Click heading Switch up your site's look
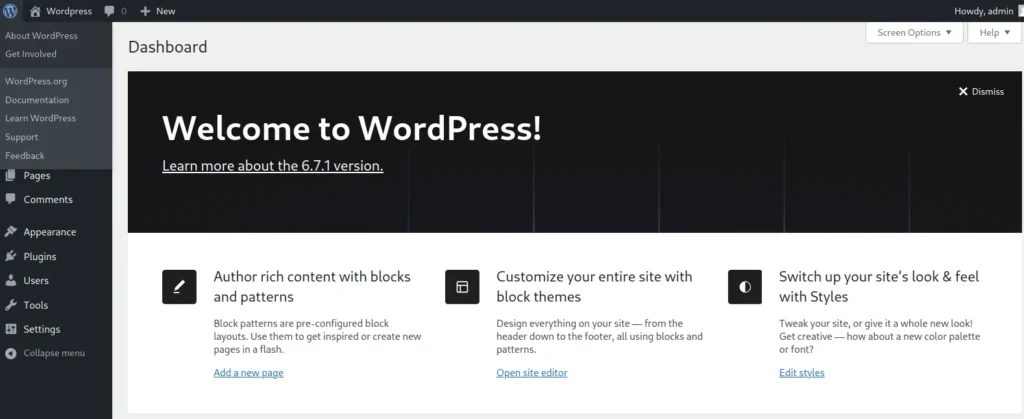This screenshot has height=419, width=1024. point(879,287)
